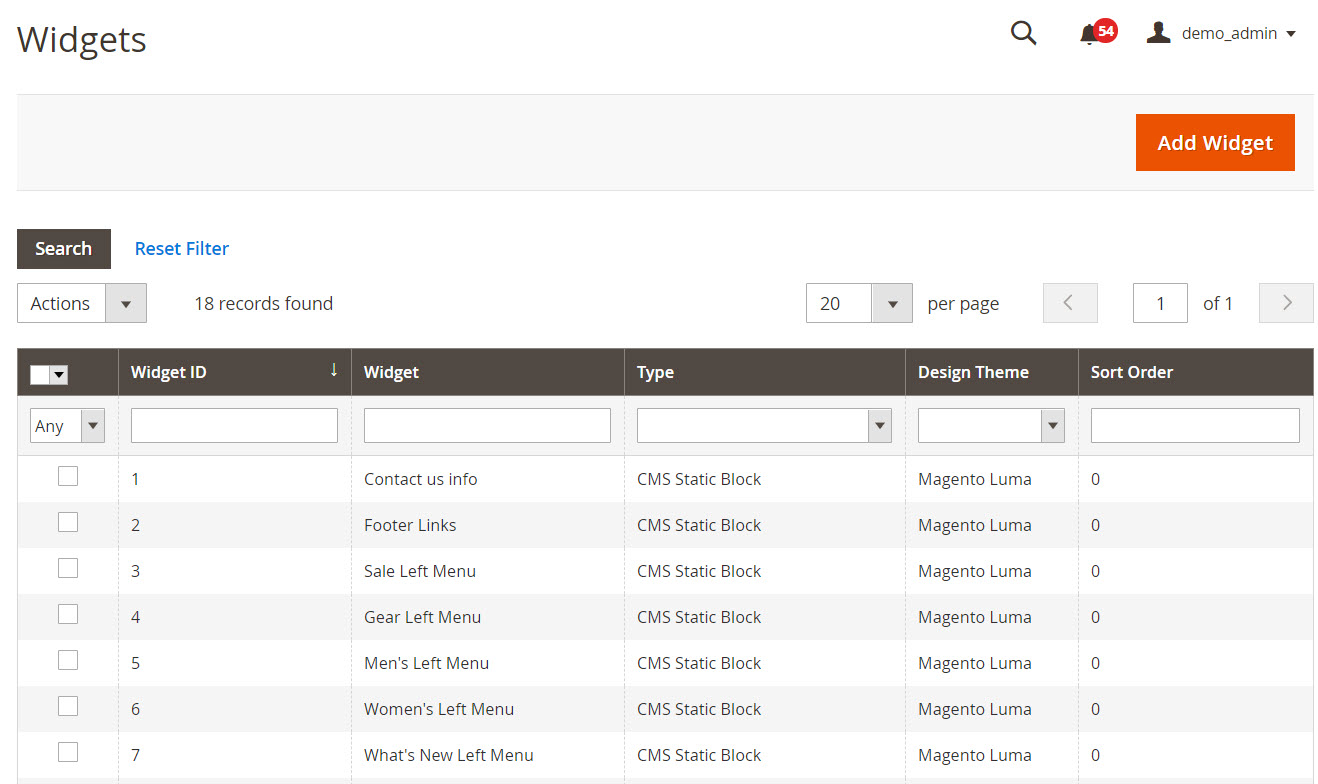This screenshot has height=784, width=1318.
Task: Click CMS Static Block in Footer Links row
Action: 699,525
